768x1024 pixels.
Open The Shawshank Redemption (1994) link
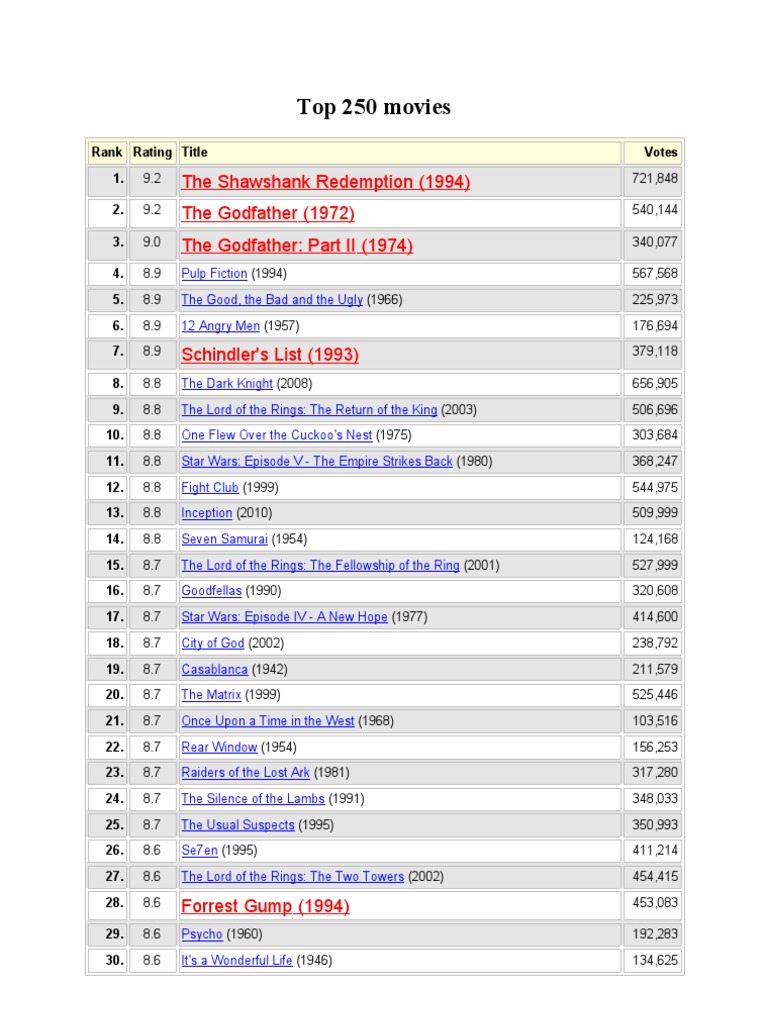(x=325, y=182)
